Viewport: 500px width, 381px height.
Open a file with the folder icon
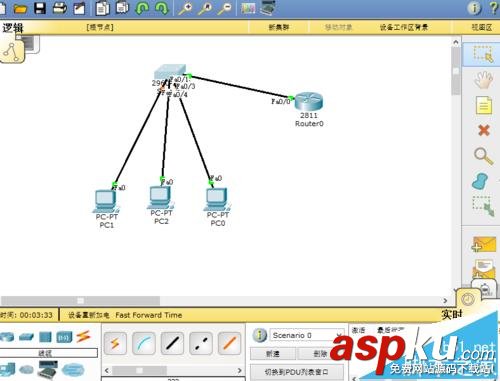coord(20,8)
